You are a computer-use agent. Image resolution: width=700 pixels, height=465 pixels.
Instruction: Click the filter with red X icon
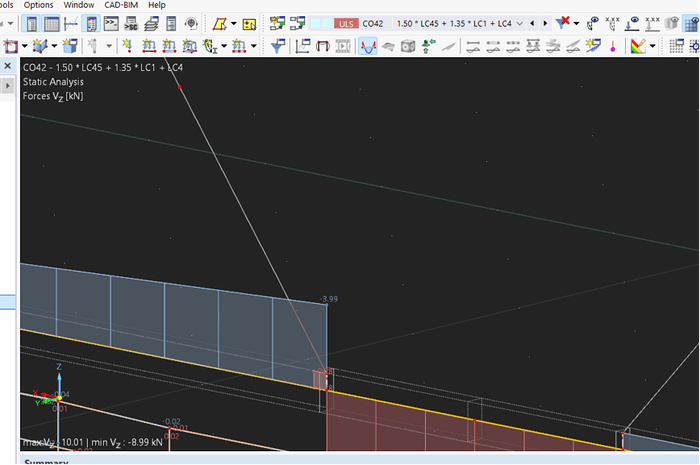pyautogui.click(x=562, y=23)
